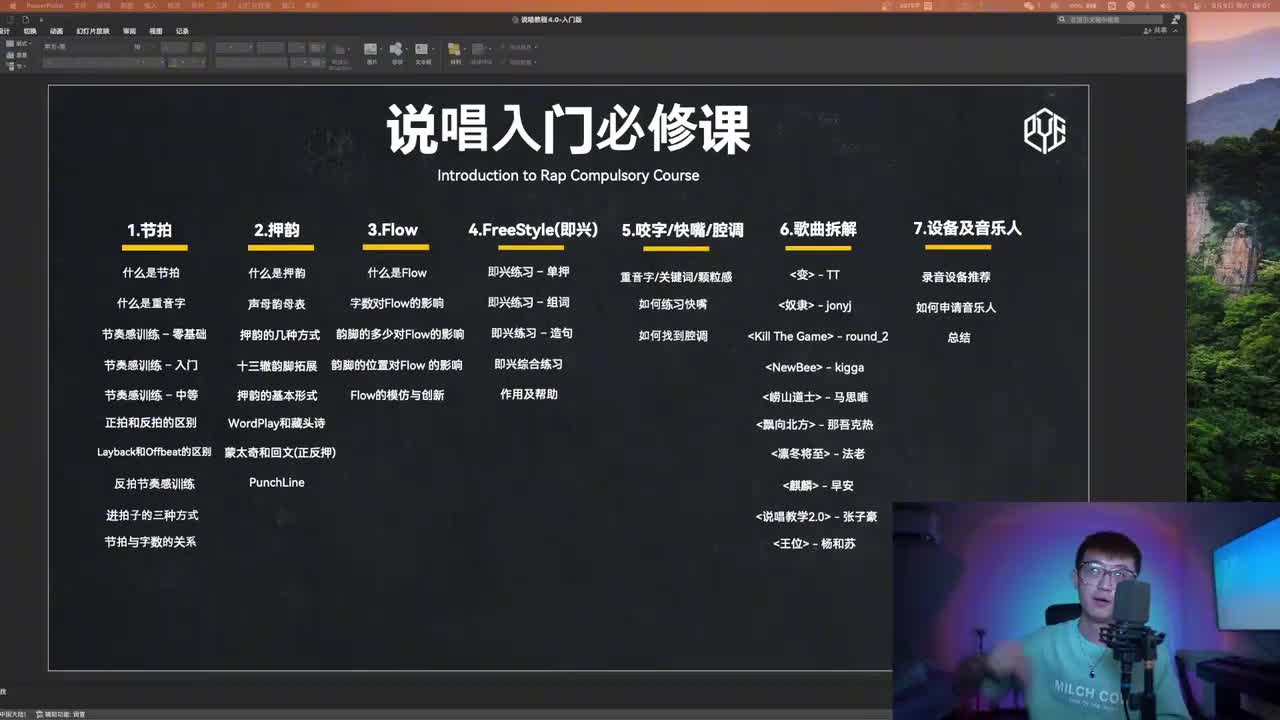The image size is (1280, 720).
Task: Click the user account icon beside search
Action: tap(1175, 19)
